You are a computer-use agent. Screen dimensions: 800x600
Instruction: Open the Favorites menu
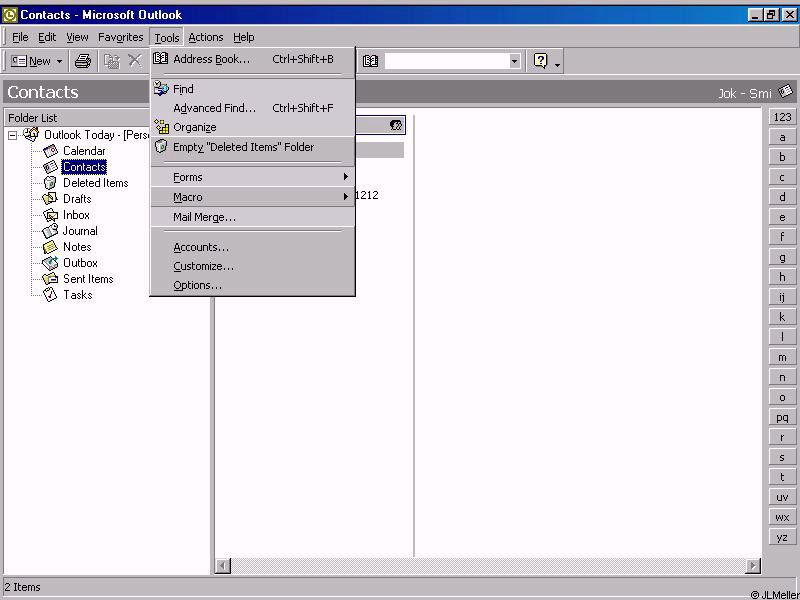[120, 37]
